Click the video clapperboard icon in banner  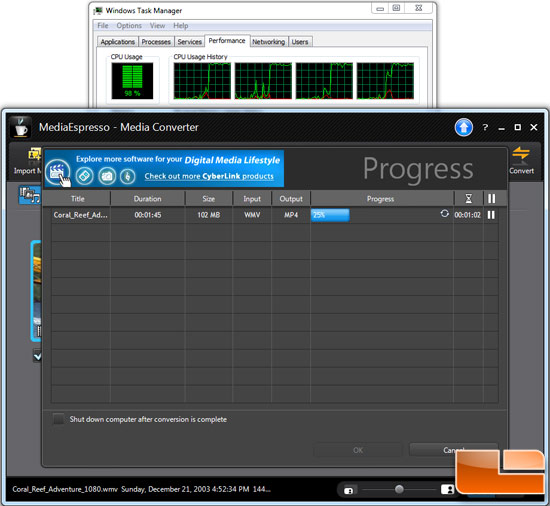(x=58, y=173)
